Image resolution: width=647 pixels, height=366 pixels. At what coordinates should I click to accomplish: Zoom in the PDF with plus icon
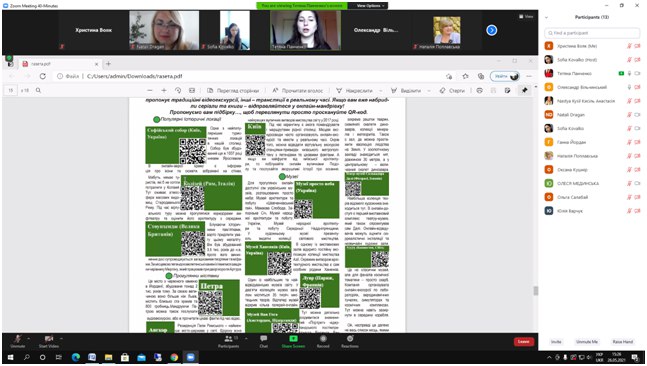(x=164, y=90)
